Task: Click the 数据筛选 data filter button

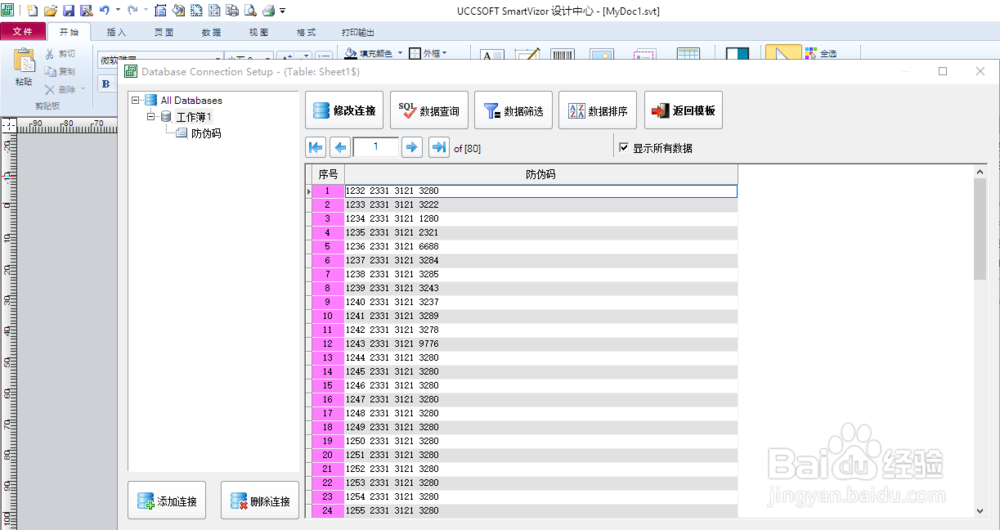Action: click(x=513, y=110)
